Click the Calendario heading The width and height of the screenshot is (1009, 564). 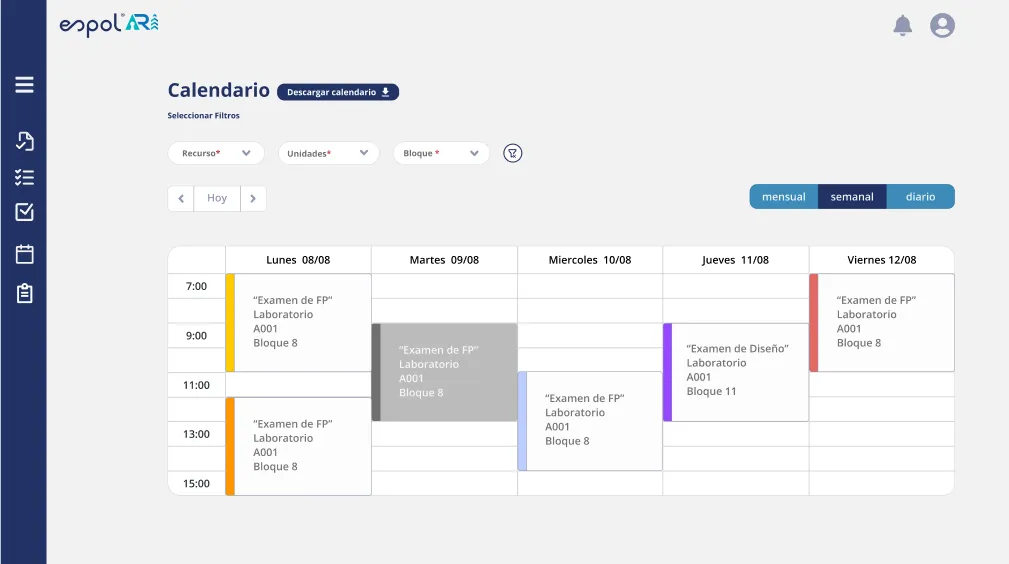(x=219, y=90)
